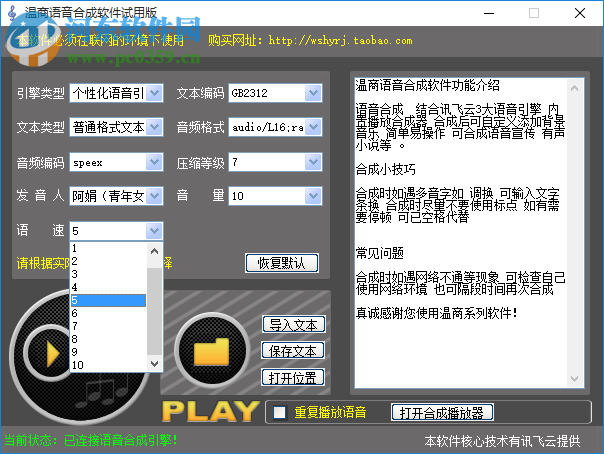Image resolution: width=604 pixels, height=454 pixels.
Task: Select speed 8 in the list
Action: pyautogui.click(x=109, y=339)
